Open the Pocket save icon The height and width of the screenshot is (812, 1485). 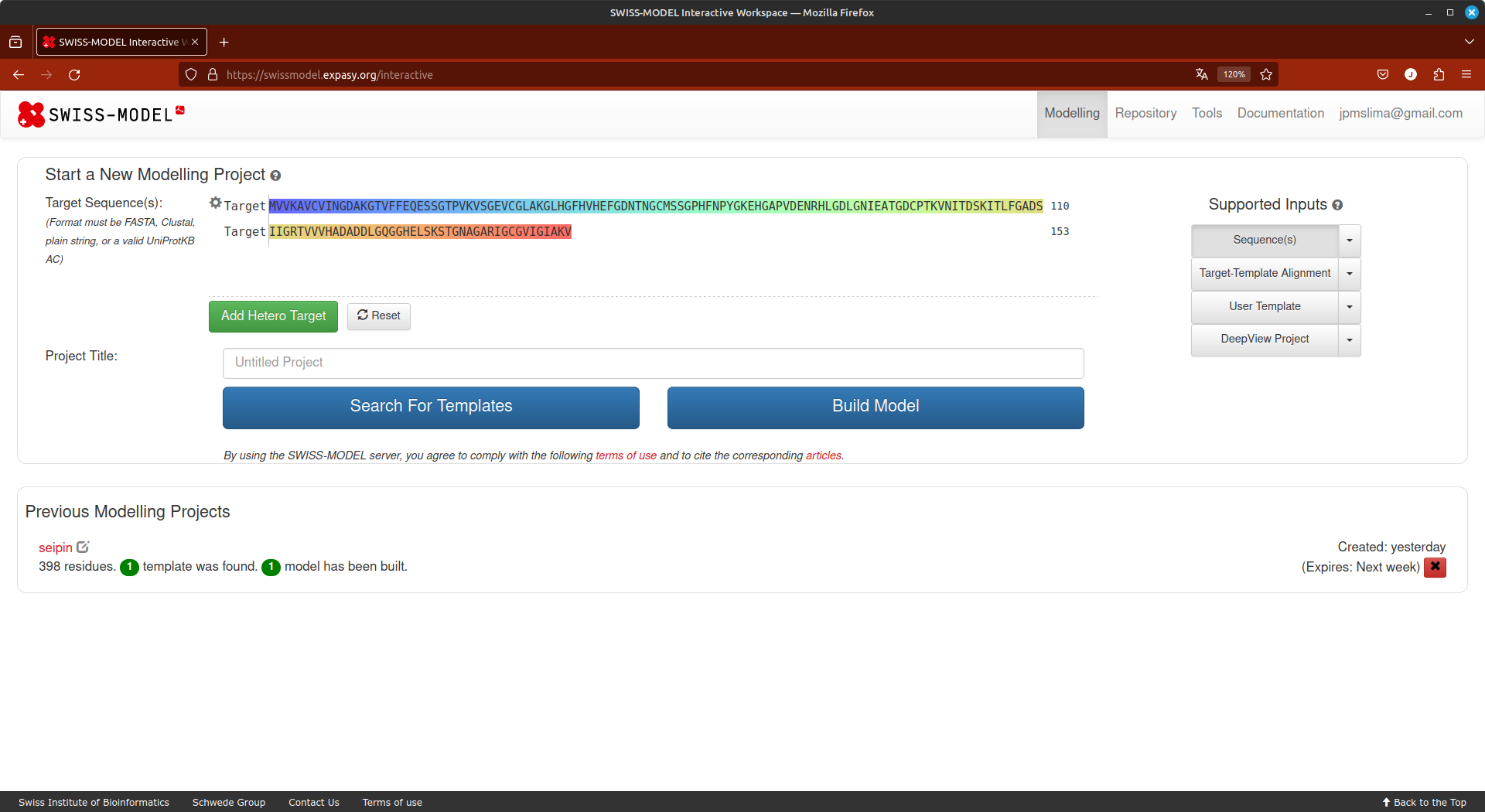tap(1383, 74)
